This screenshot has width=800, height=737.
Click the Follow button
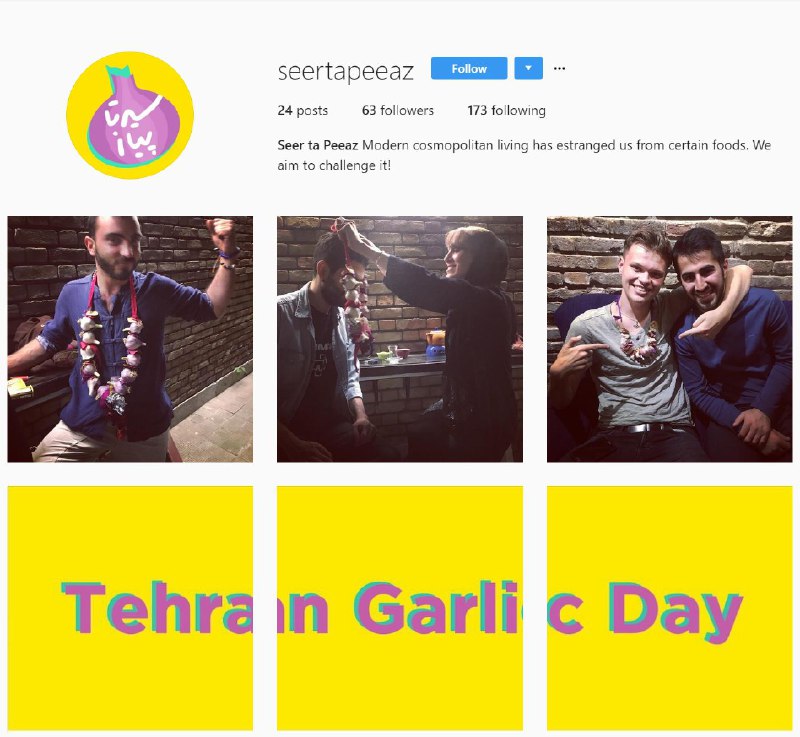click(x=469, y=68)
